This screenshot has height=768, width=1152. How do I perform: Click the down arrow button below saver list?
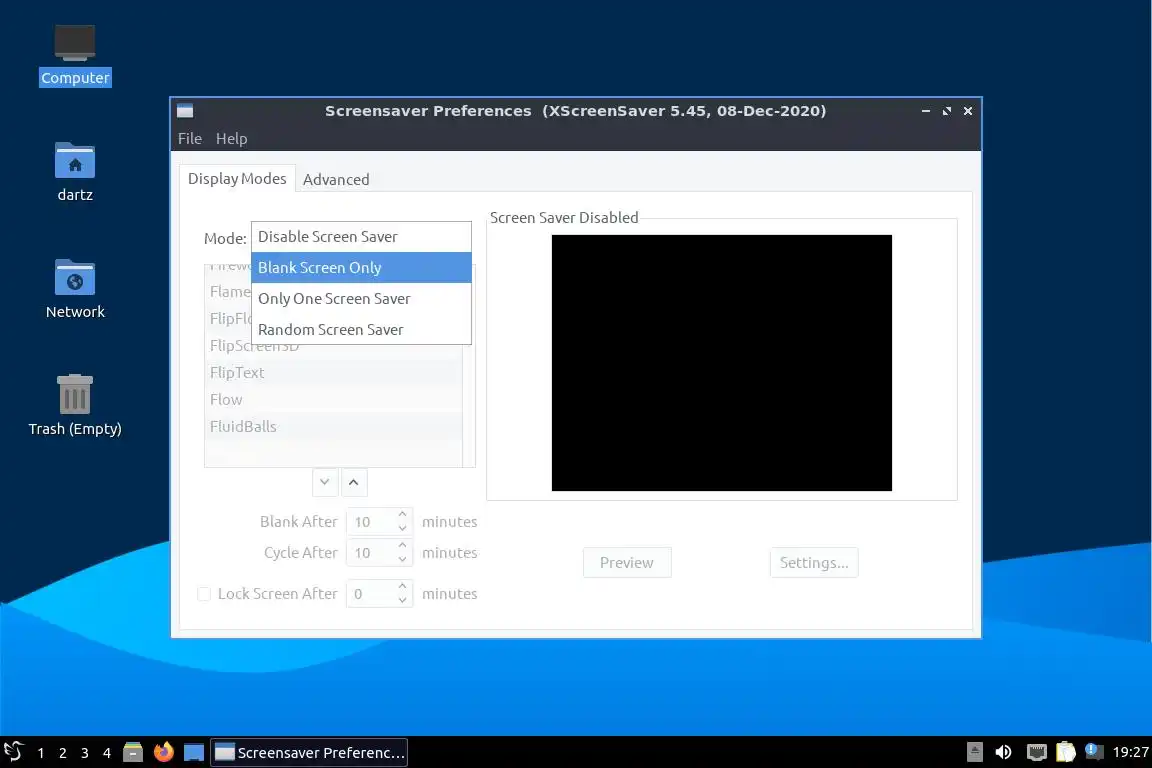[325, 482]
